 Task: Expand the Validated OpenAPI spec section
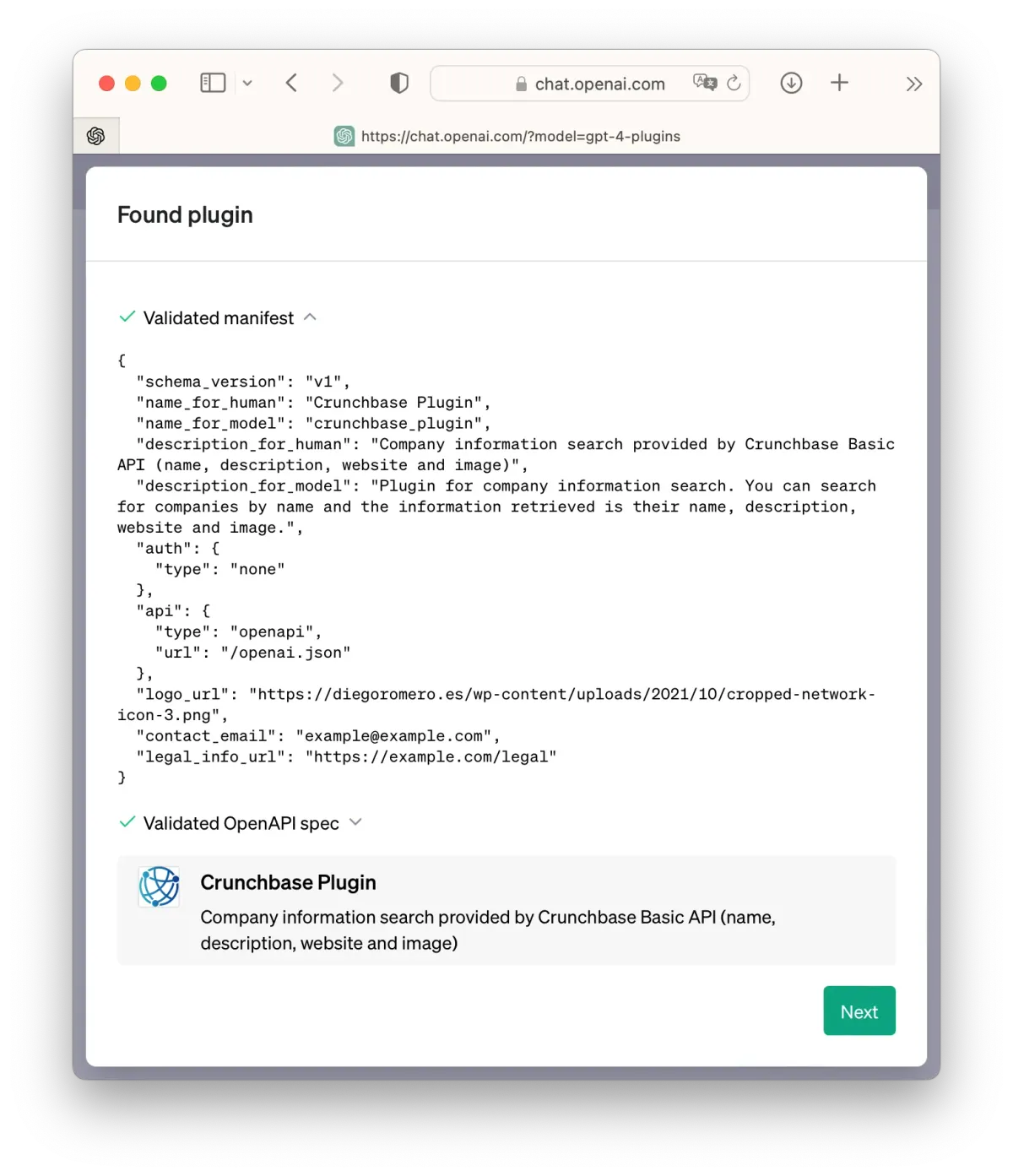pos(355,821)
